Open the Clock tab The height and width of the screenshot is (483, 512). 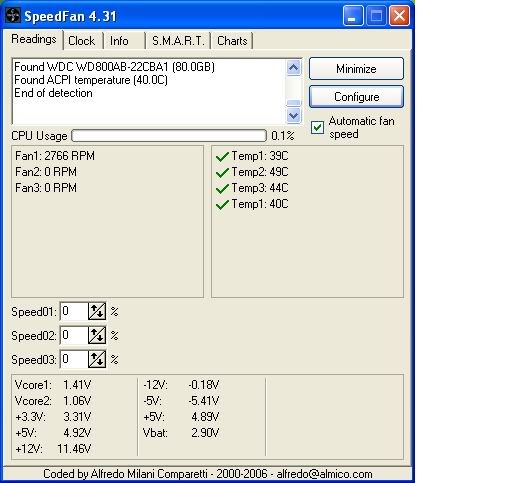point(82,41)
